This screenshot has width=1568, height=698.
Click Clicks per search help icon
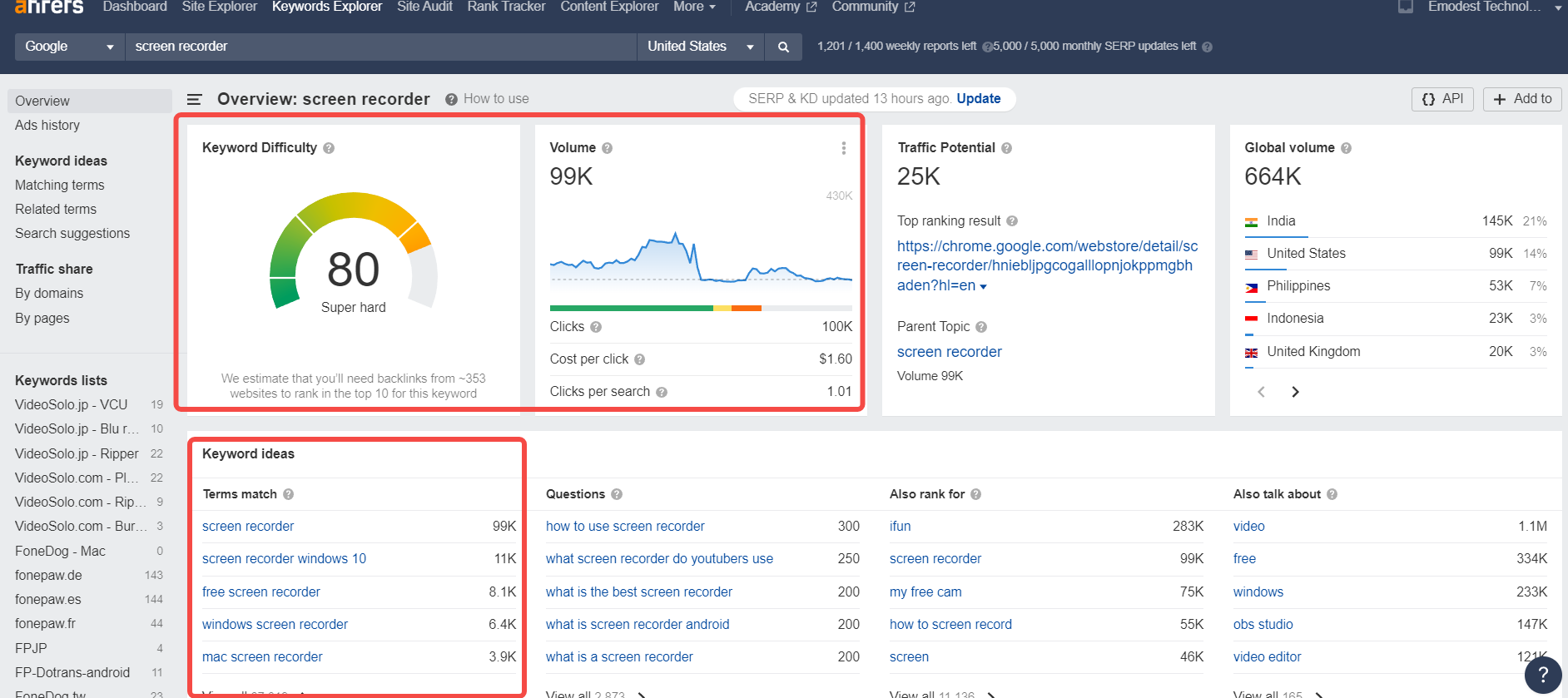tap(662, 392)
